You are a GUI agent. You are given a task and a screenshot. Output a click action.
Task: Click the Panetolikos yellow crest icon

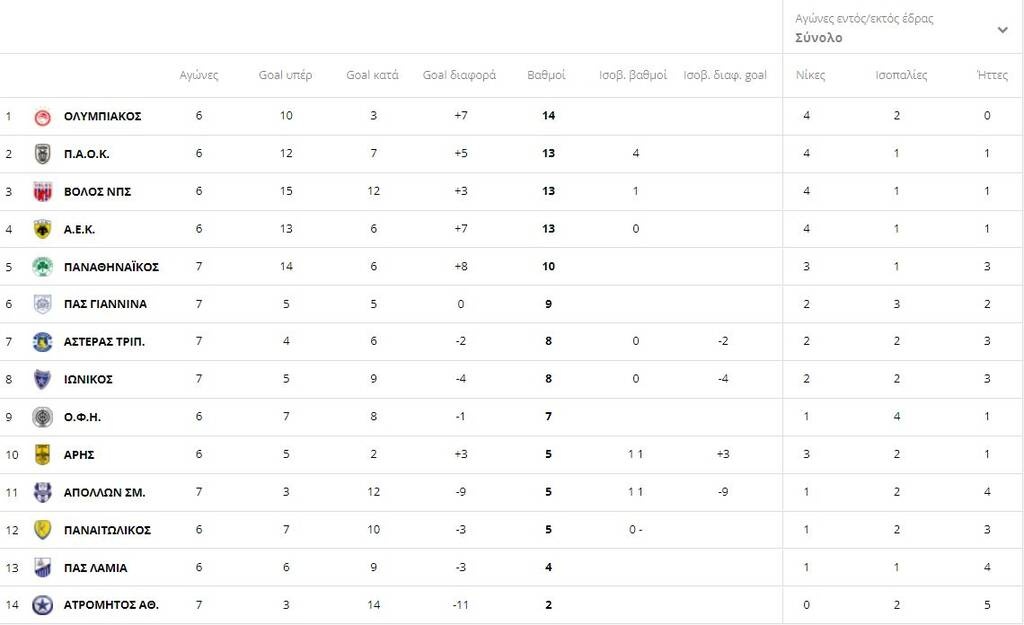42,530
